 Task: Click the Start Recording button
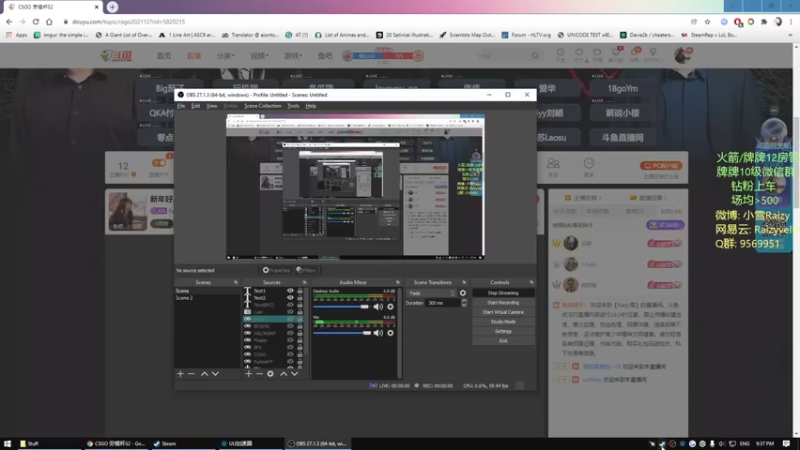503,303
